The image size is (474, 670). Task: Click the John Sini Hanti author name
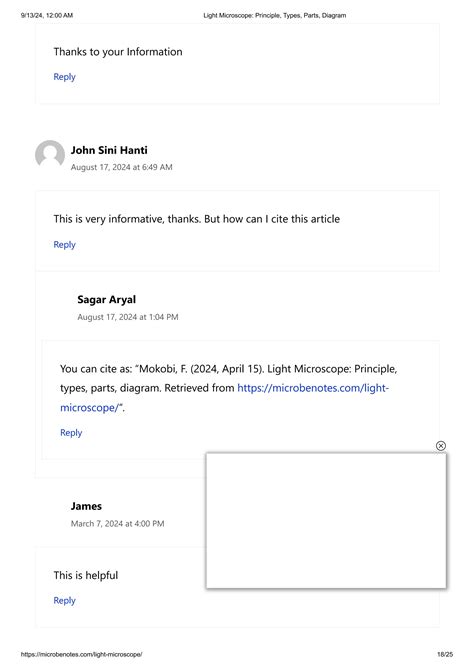point(109,150)
